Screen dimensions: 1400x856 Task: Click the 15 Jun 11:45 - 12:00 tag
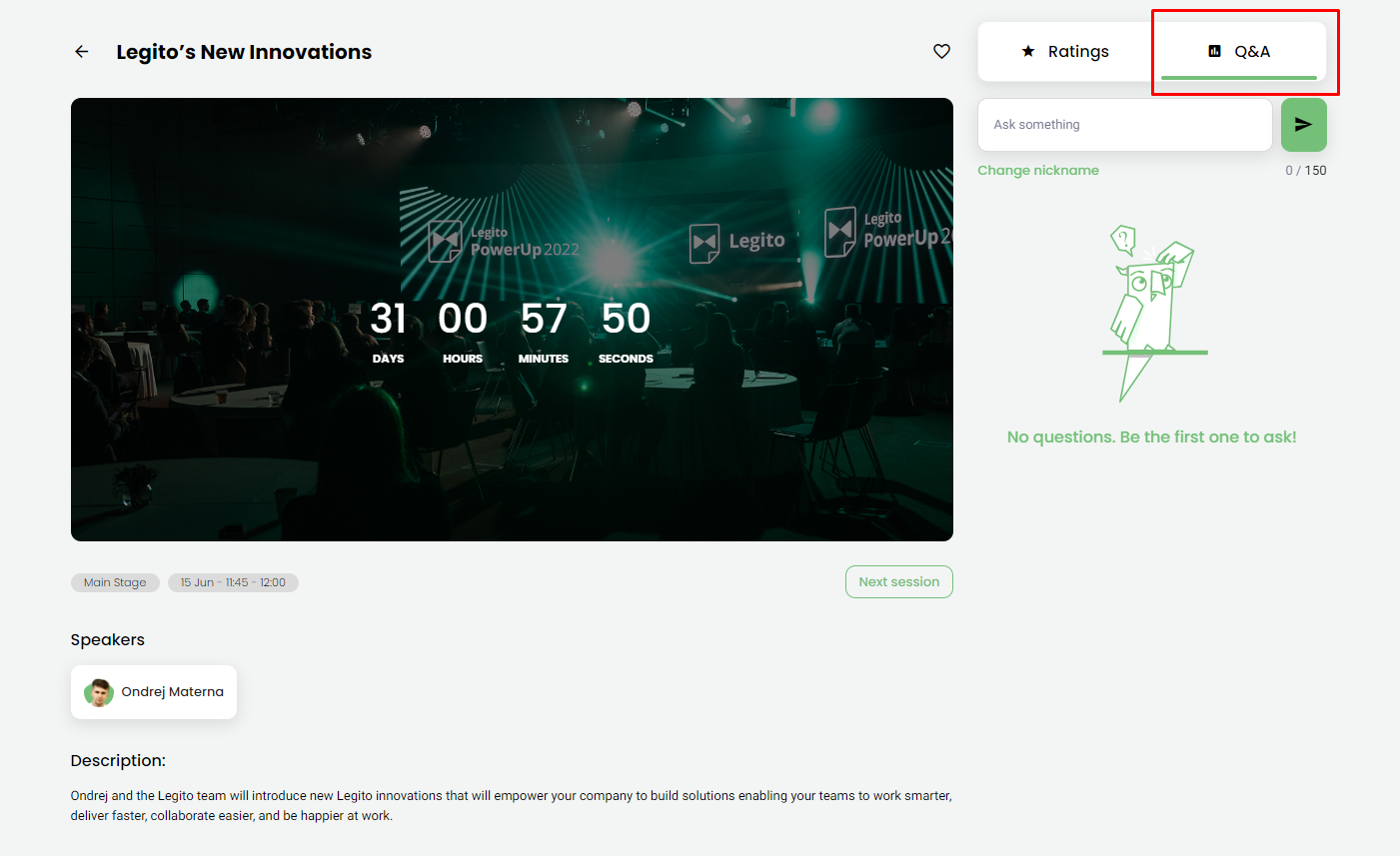coord(233,582)
